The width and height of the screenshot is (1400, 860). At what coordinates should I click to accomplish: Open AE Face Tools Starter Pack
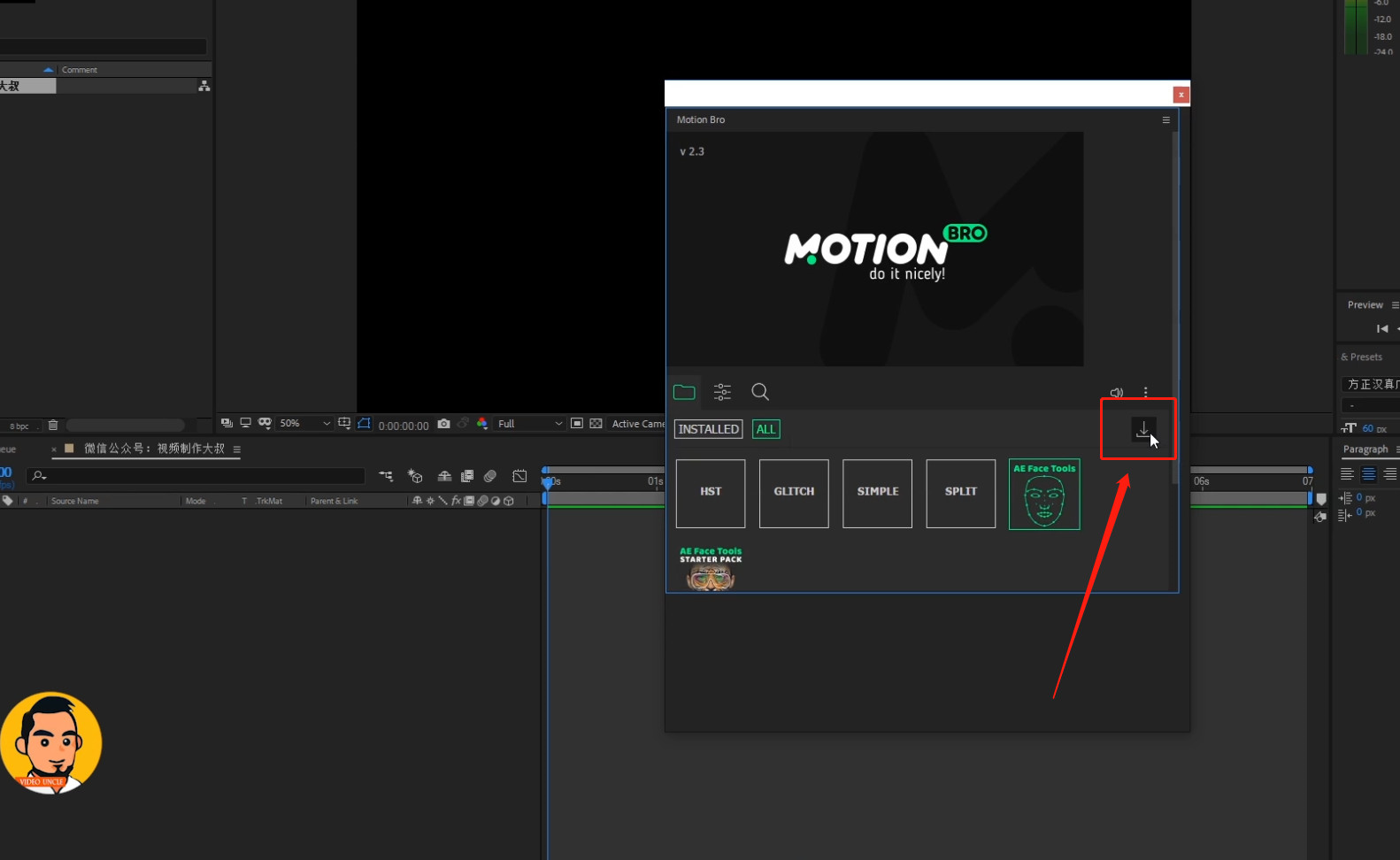coord(711,568)
